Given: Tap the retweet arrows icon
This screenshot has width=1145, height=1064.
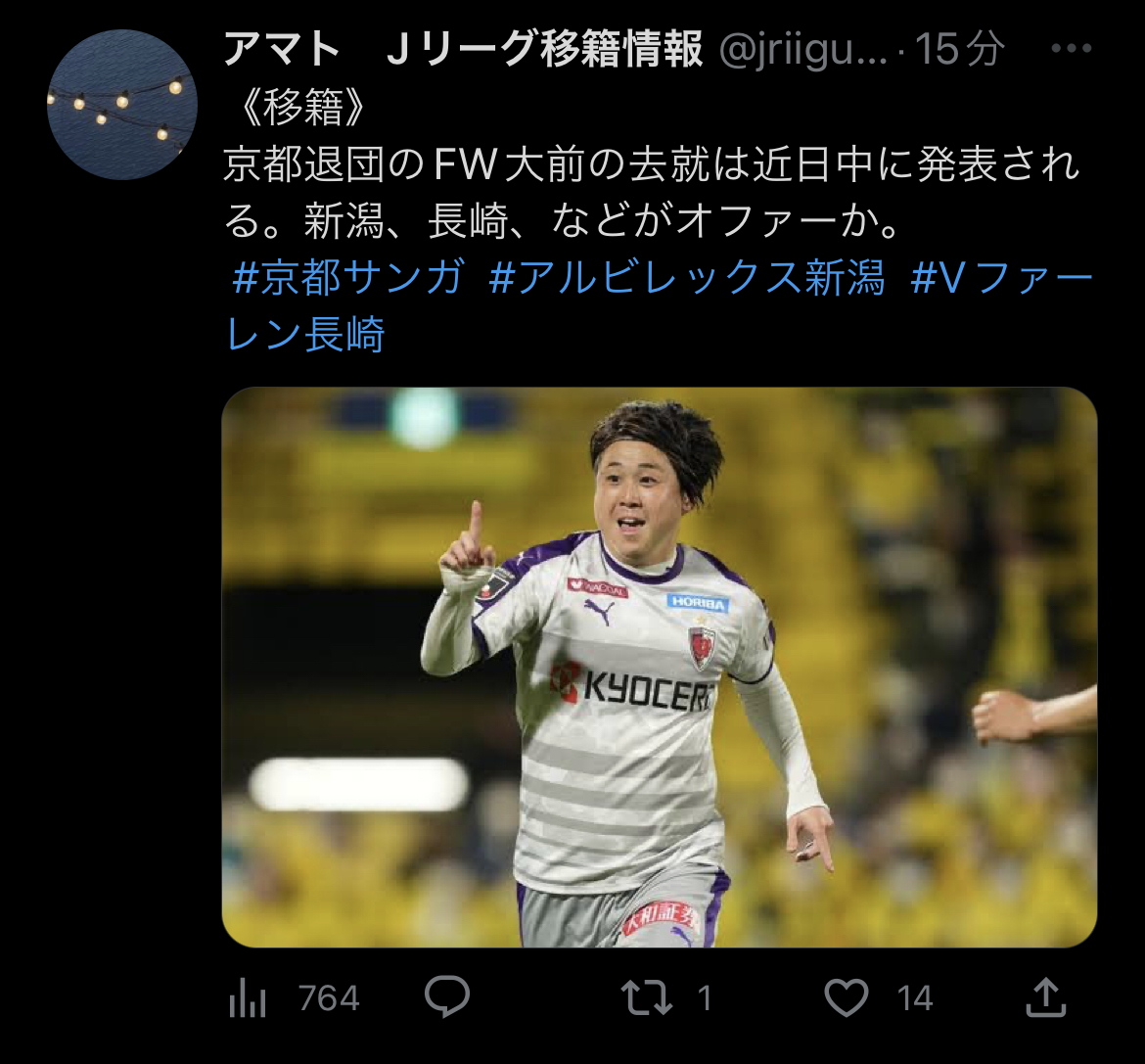Looking at the screenshot, I should point(647,997).
